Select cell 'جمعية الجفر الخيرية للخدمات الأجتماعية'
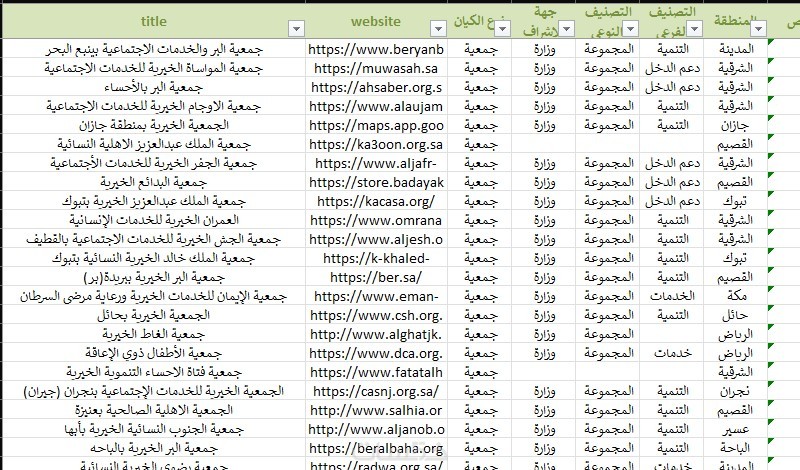The height and width of the screenshot is (470, 800). 154,163
